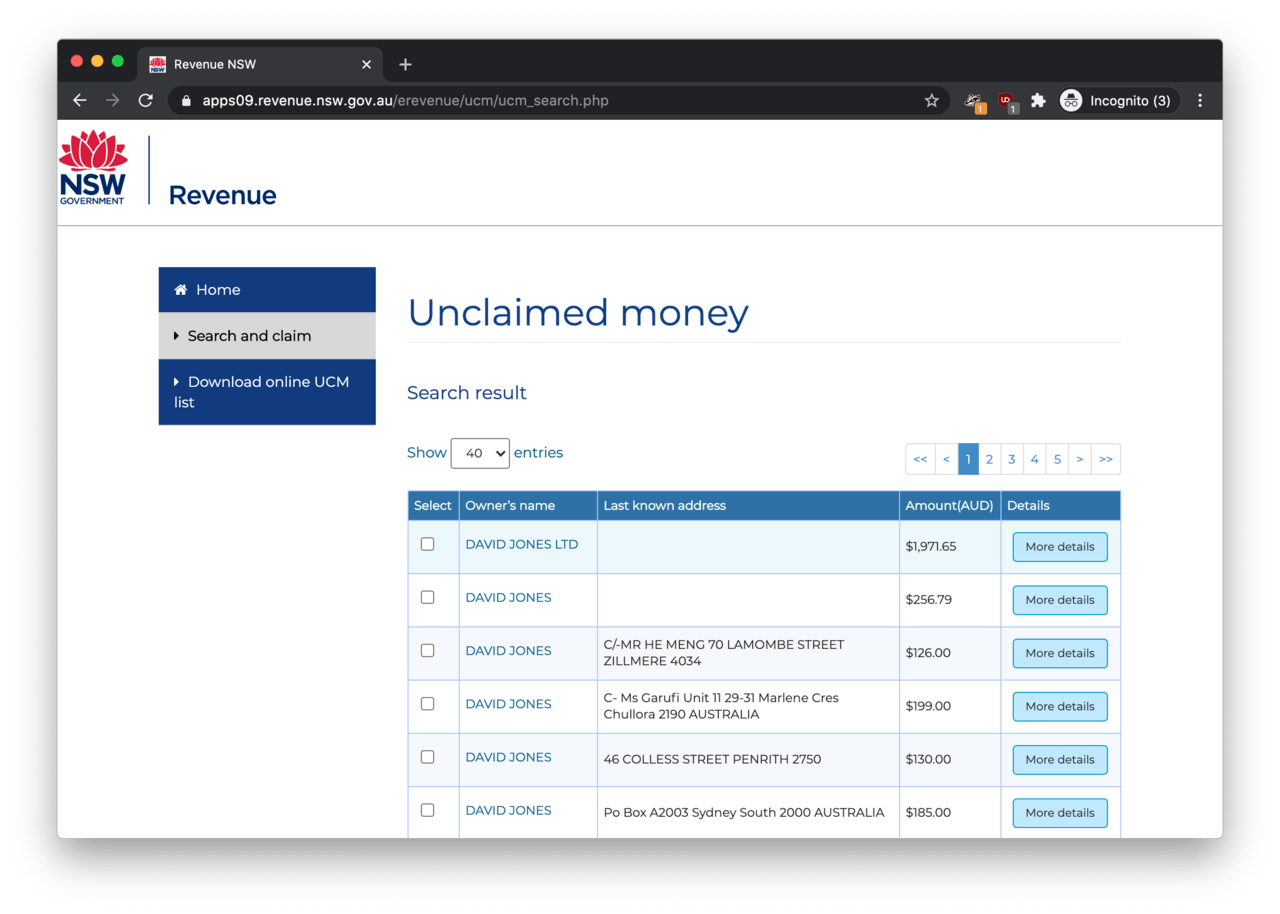Click the Unclaimed money heading
The image size is (1280, 914).
point(578,313)
